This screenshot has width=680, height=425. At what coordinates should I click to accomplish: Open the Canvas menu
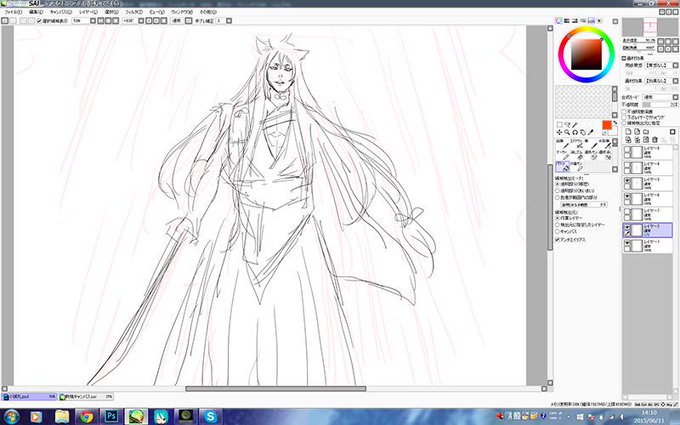[x=61, y=12]
